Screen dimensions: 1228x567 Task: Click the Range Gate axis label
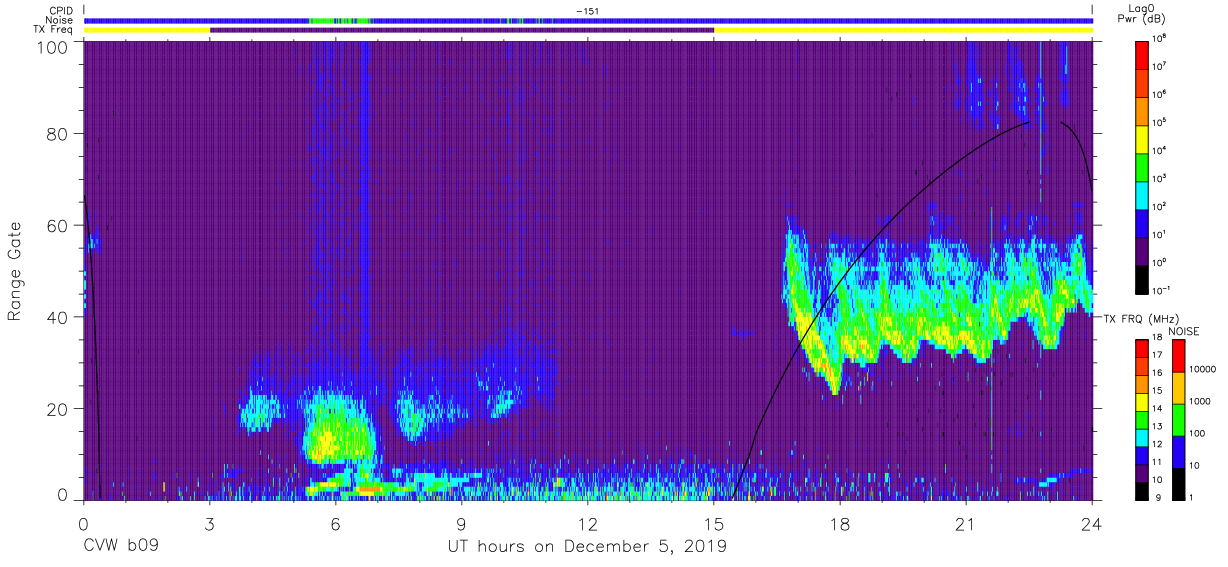pos(15,271)
